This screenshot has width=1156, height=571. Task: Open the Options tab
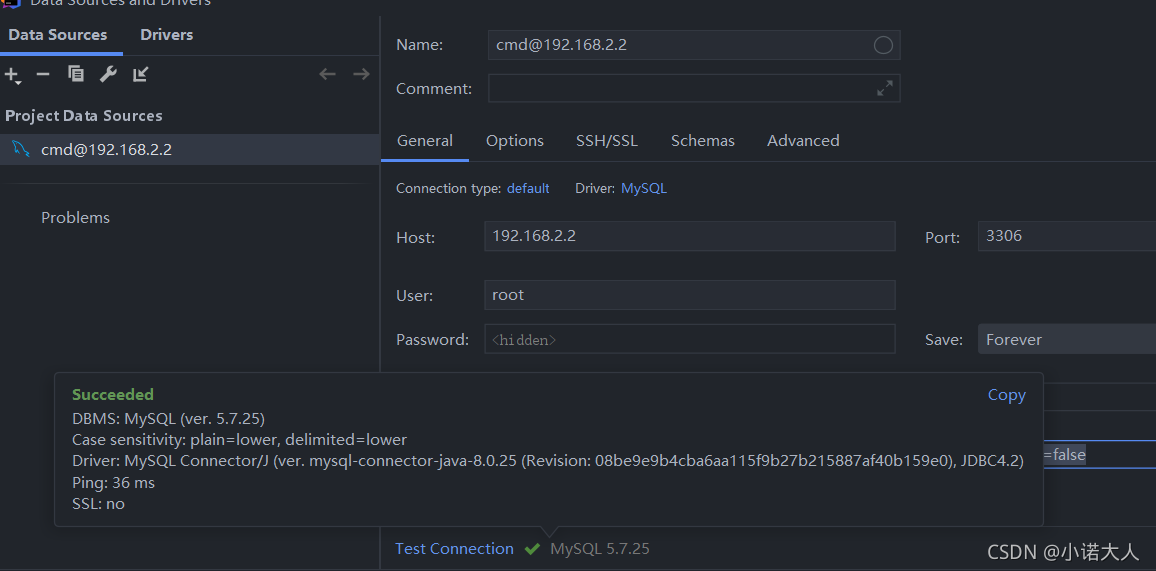[515, 141]
